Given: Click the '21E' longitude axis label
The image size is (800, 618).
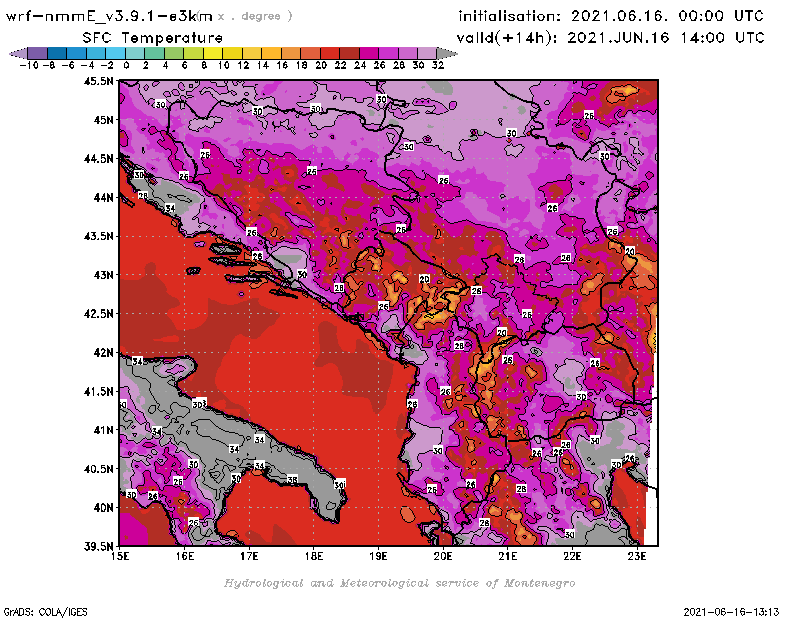Looking at the screenshot, I should (508, 556).
